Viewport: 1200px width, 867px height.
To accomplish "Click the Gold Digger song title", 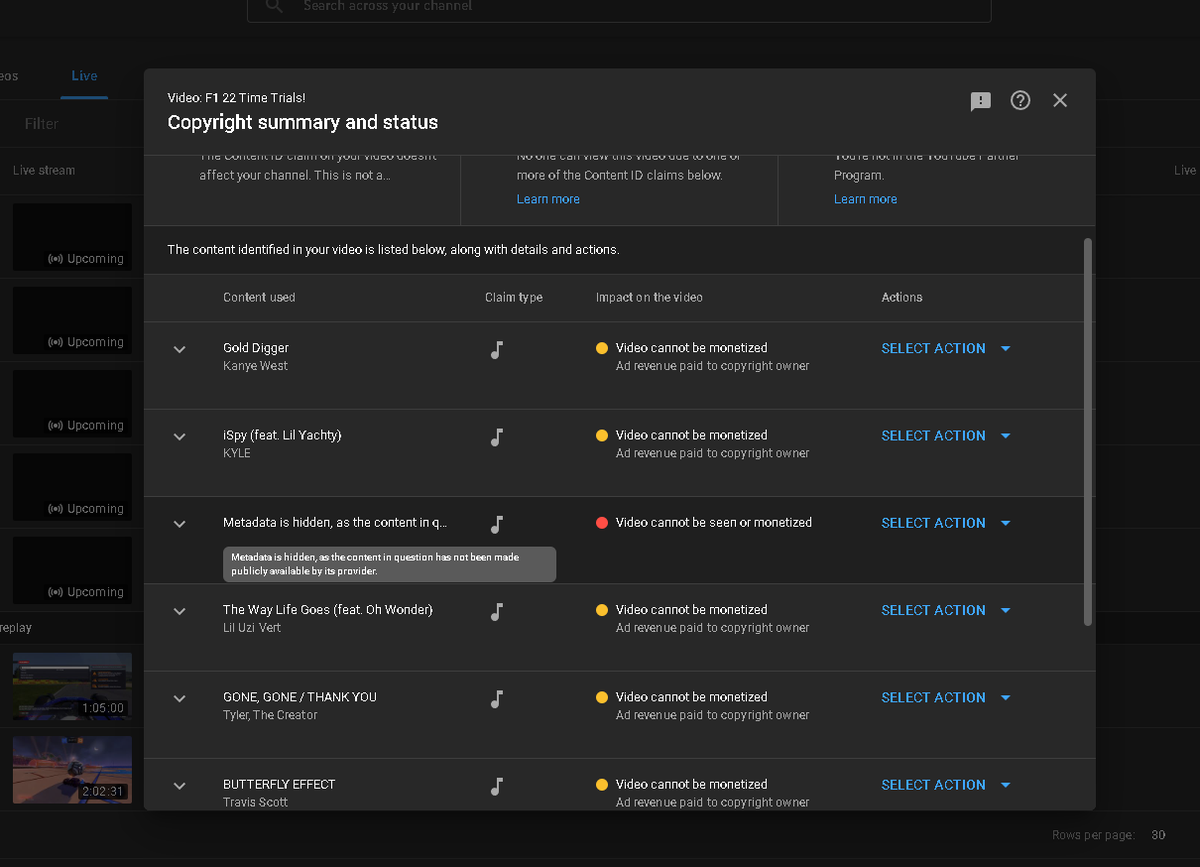I will pos(256,348).
